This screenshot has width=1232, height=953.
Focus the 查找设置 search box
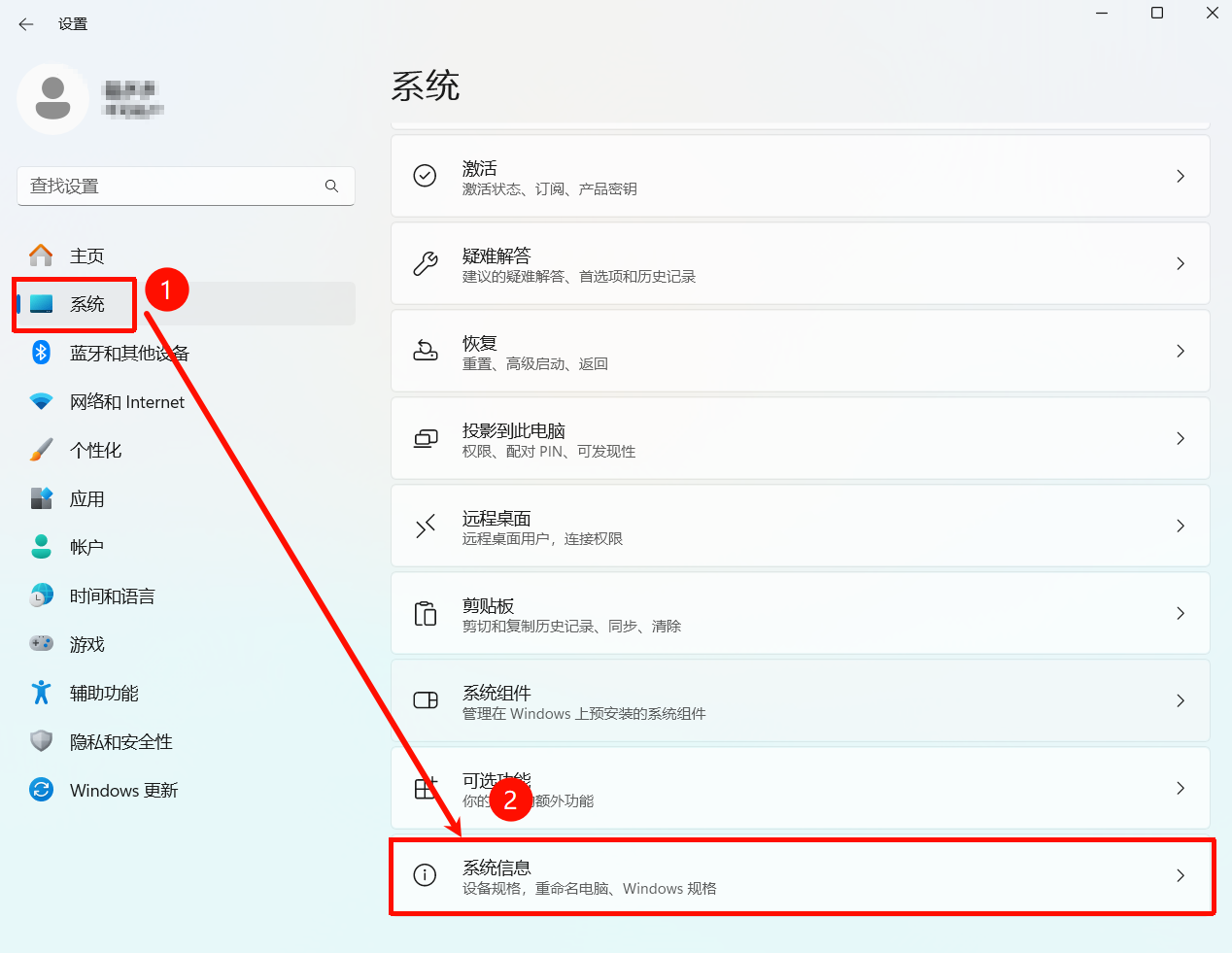click(x=186, y=186)
